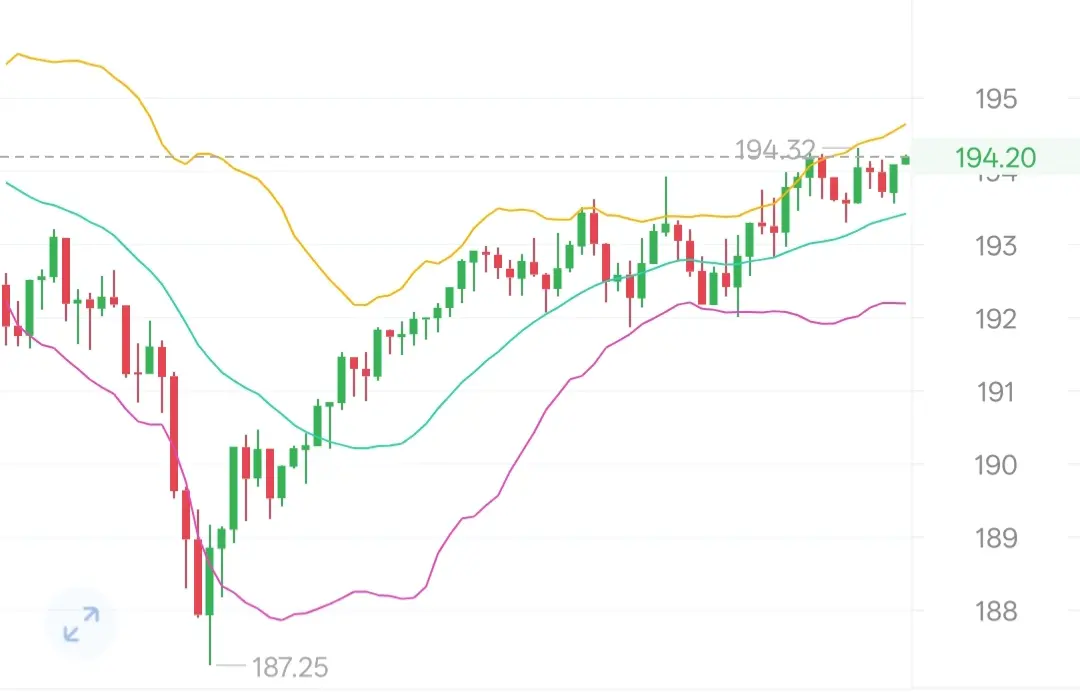Screen dimensions: 1080x692
Task: Click the 187.25 low price label
Action: (x=289, y=667)
